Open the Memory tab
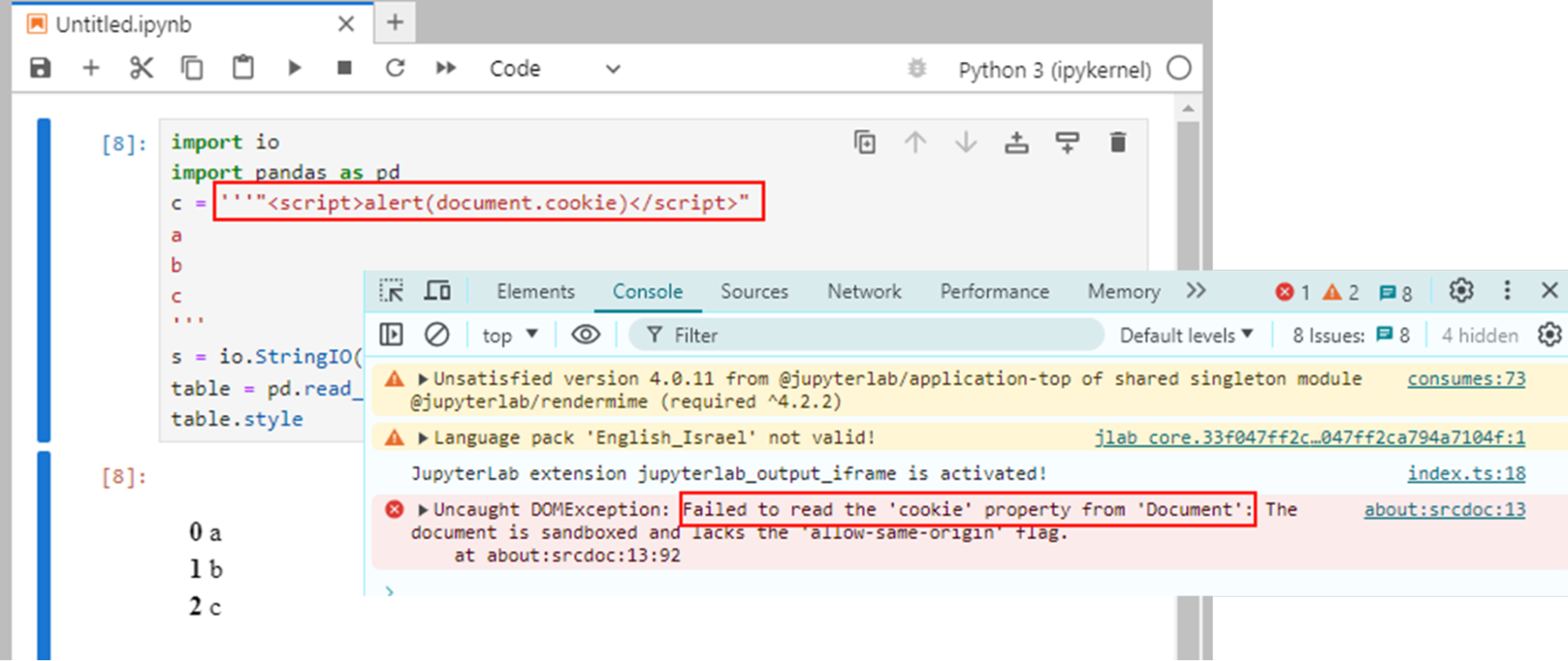The height and width of the screenshot is (661, 1568). click(x=1123, y=292)
